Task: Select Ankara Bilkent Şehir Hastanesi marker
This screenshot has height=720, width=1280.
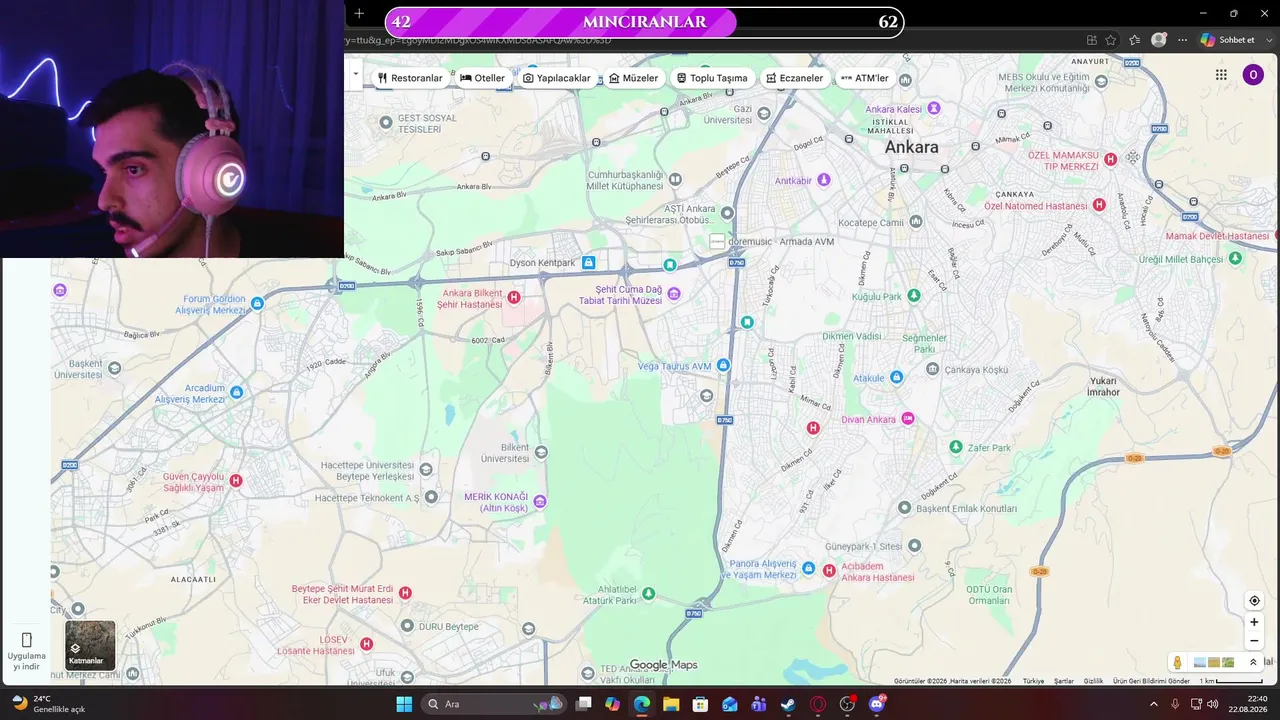Action: [x=514, y=297]
